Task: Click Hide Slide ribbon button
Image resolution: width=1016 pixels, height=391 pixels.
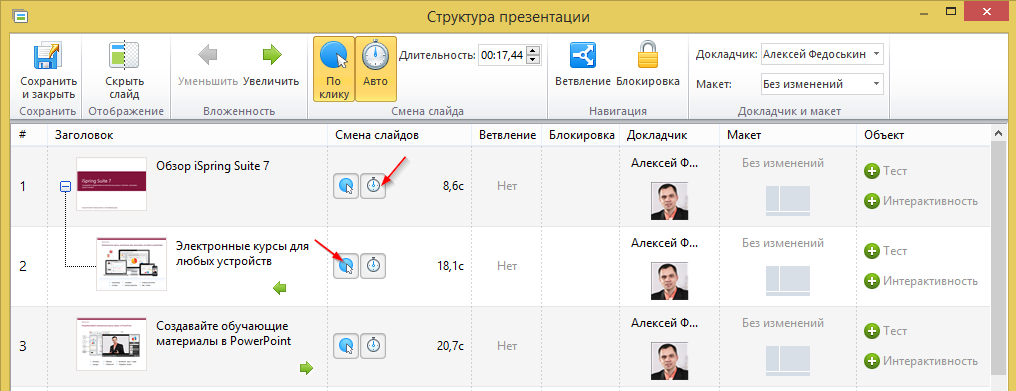Action: tap(124, 71)
